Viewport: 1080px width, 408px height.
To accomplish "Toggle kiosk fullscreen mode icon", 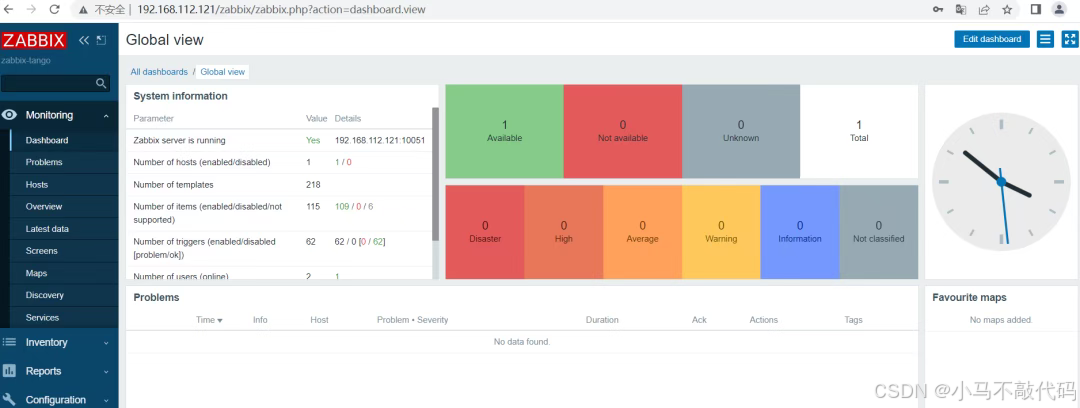I will 1070,39.
